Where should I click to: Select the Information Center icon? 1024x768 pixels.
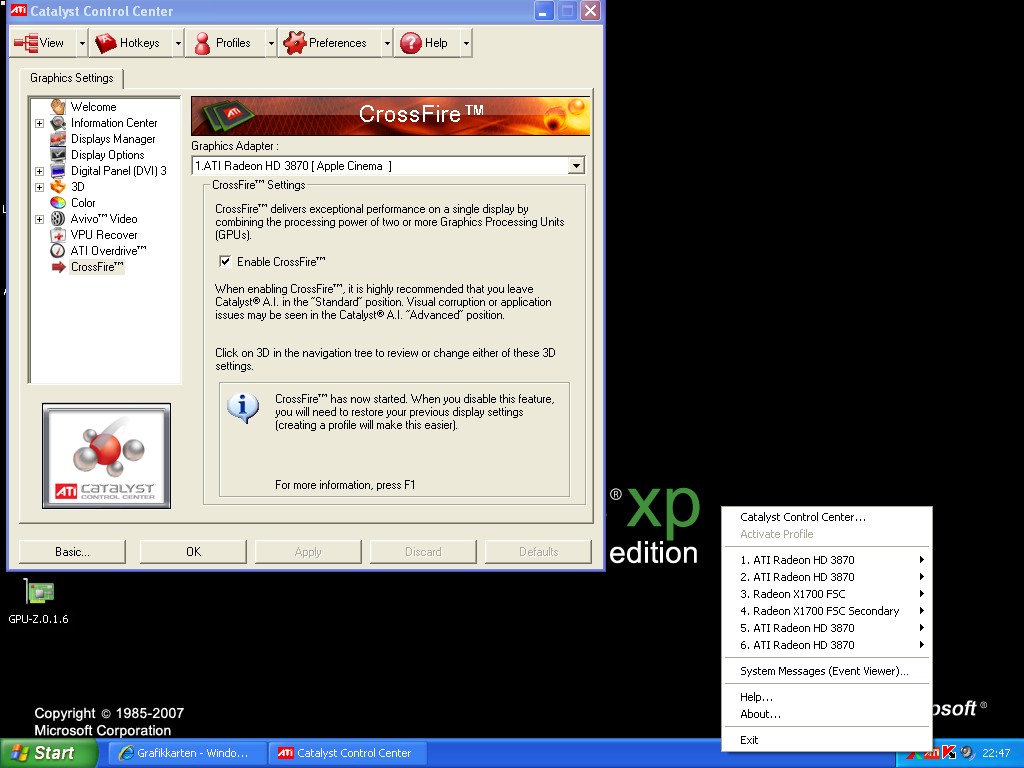[58, 123]
